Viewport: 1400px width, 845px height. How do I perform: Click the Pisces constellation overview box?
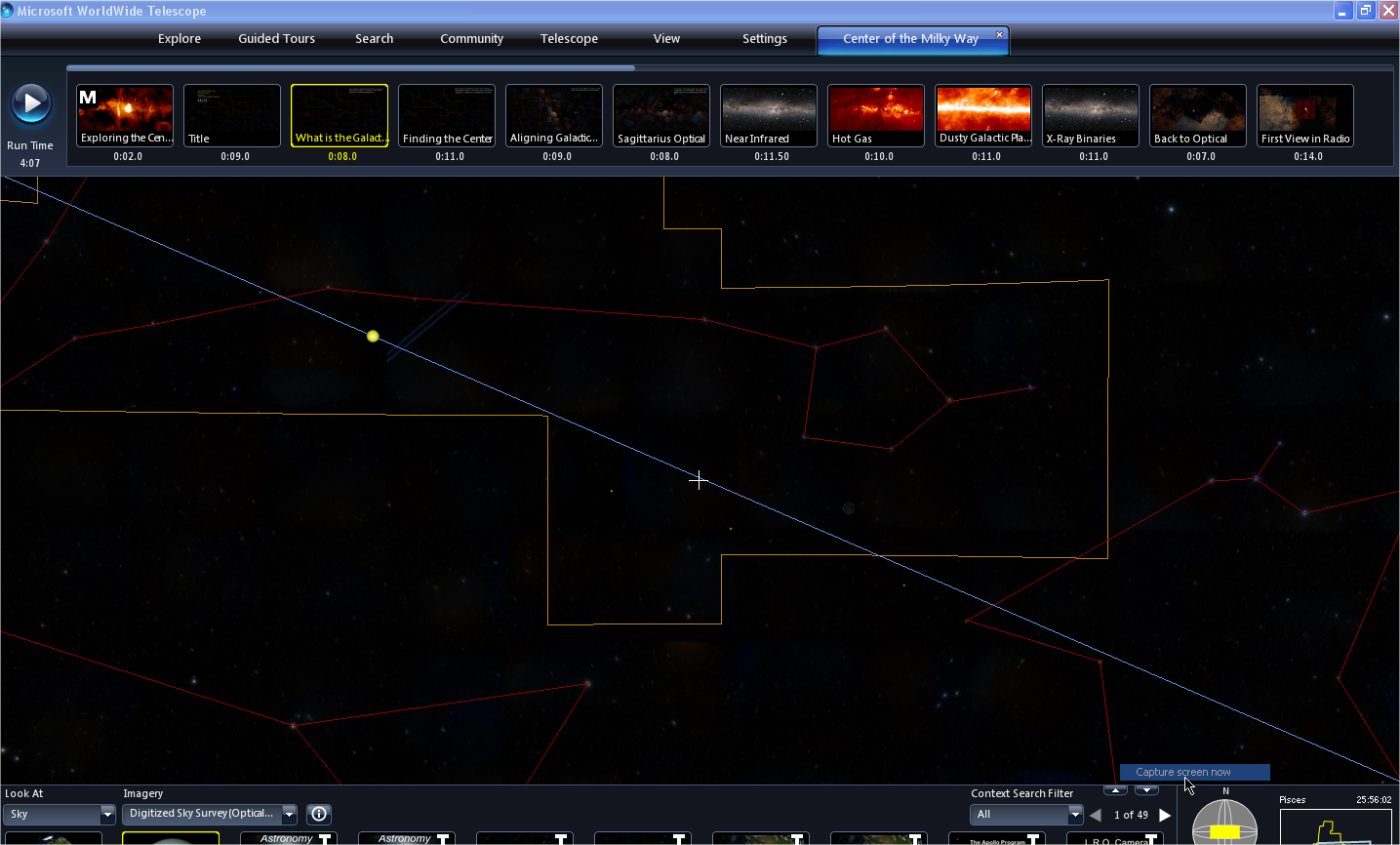tap(1336, 826)
